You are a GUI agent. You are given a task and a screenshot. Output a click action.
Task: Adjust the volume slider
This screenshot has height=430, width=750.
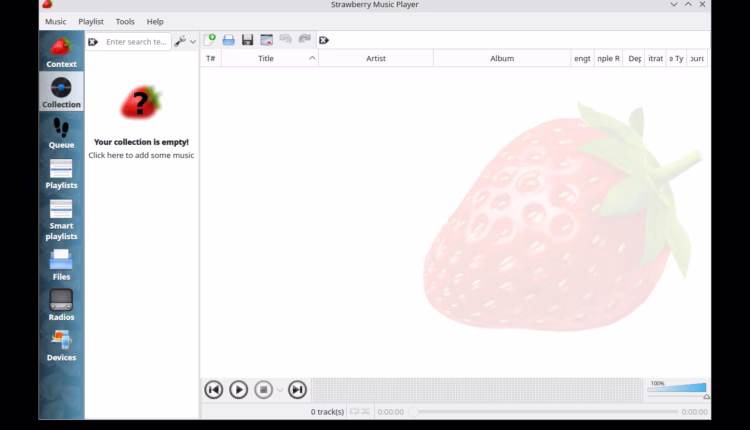tap(677, 388)
